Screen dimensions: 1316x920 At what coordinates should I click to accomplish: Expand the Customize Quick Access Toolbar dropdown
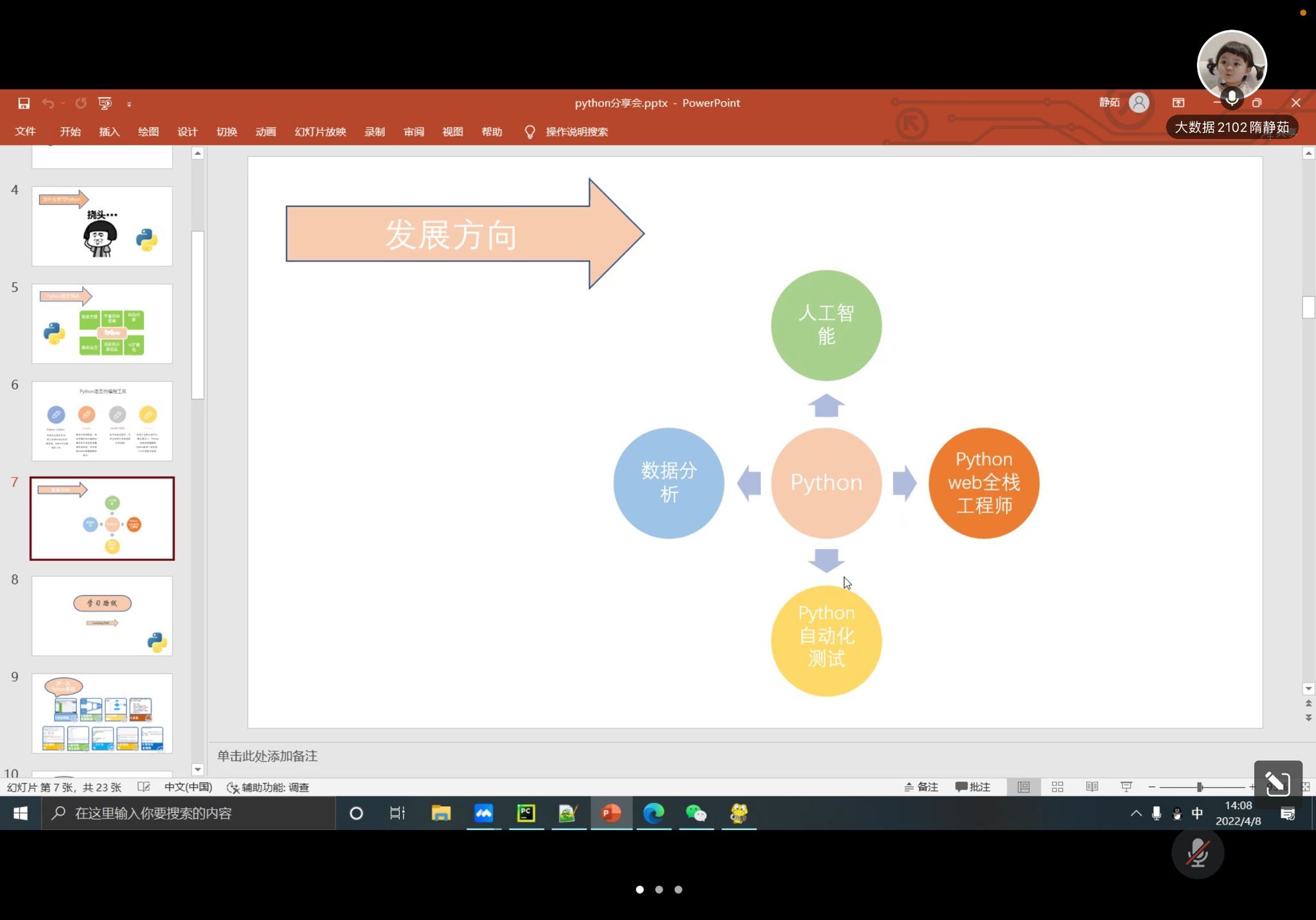(x=129, y=104)
